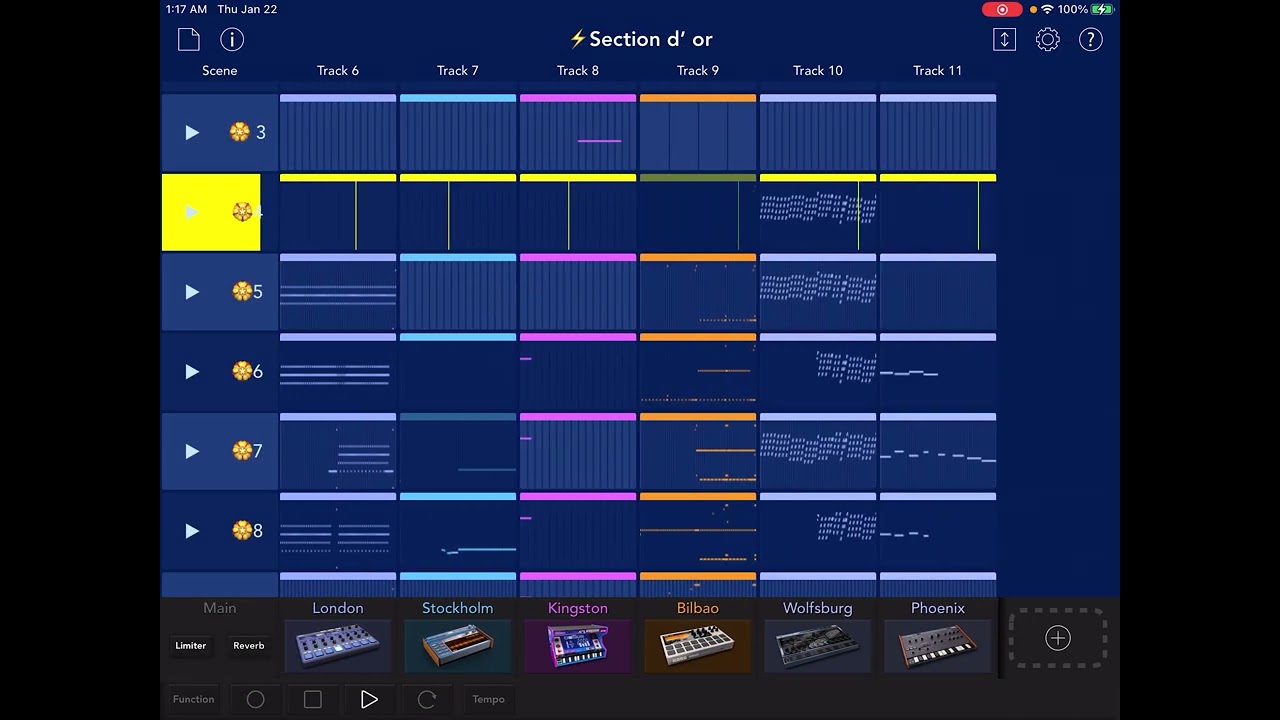Open the Phoenix keyboard synth instrument
The image size is (1280, 720).
point(938,646)
